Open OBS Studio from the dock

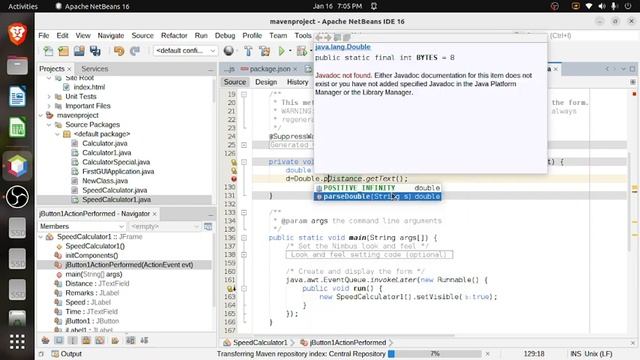click(17, 197)
